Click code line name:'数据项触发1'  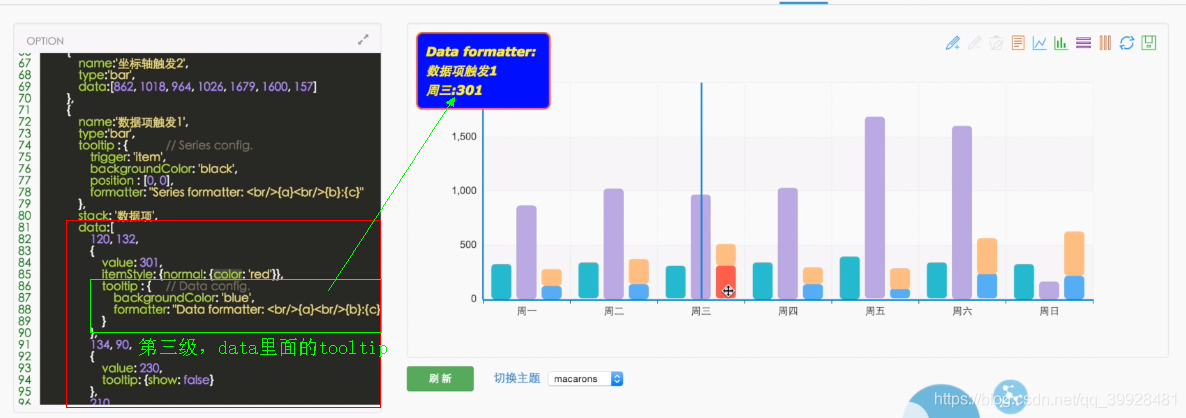point(133,122)
